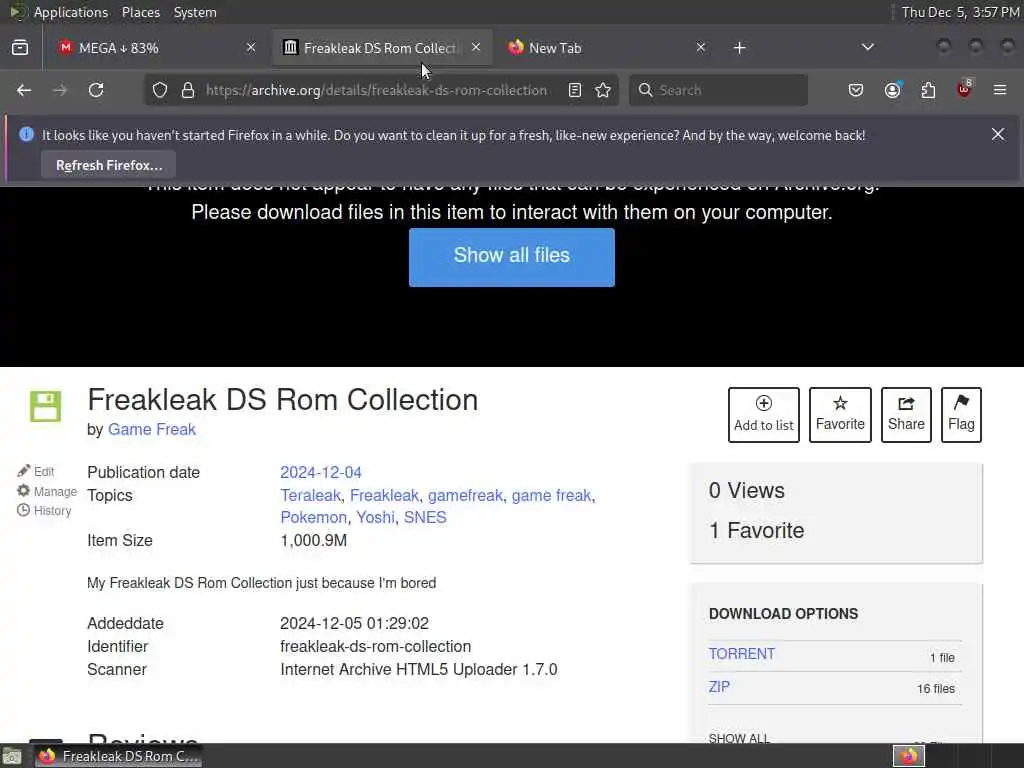Open Firefox View tab overview icon
This screenshot has height=768, width=1024.
(20, 48)
